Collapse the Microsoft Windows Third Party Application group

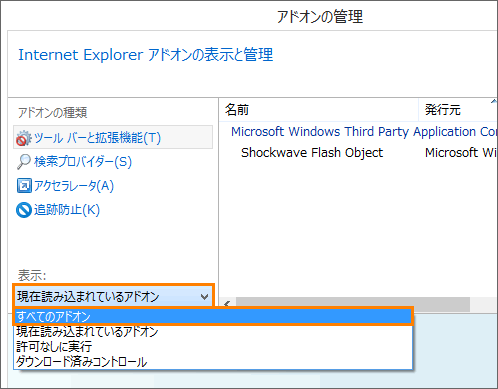click(x=364, y=132)
